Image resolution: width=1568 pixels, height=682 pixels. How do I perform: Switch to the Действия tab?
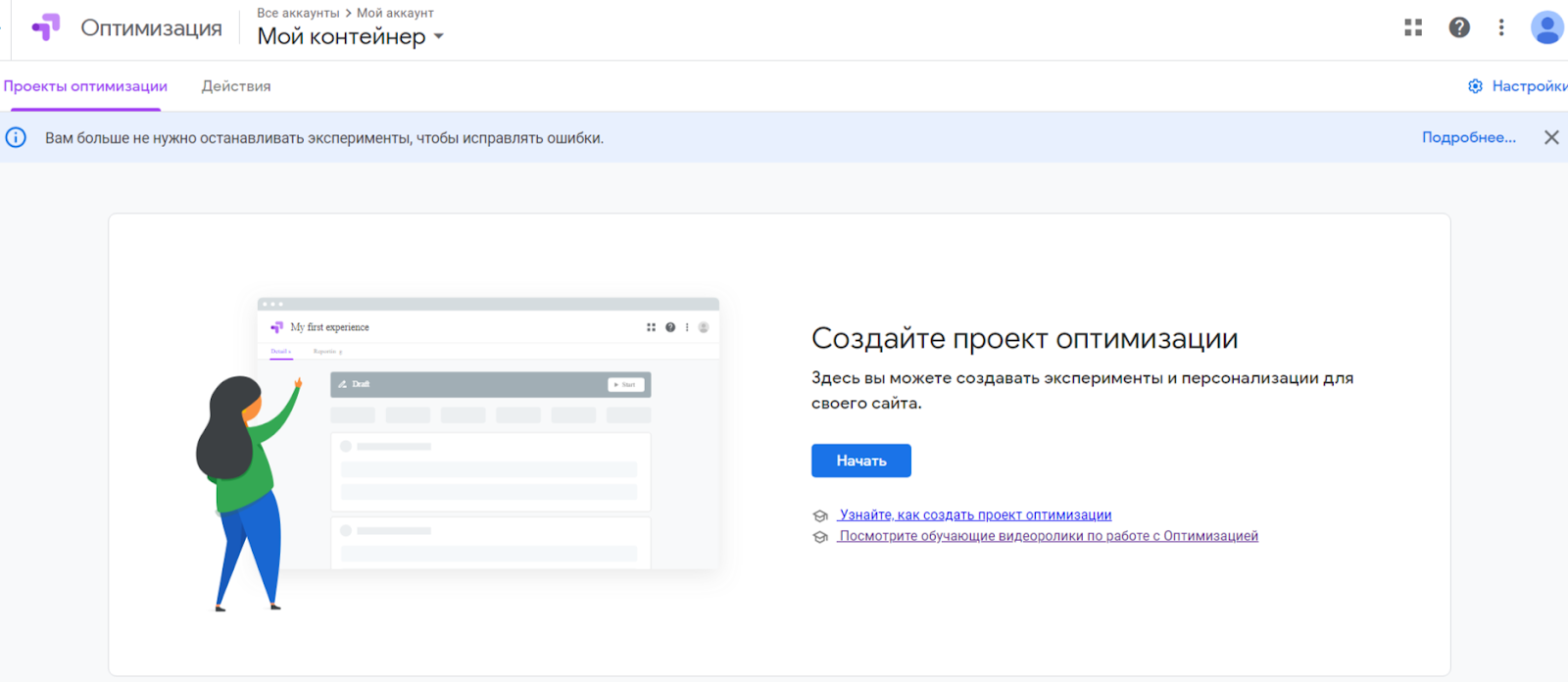(236, 86)
